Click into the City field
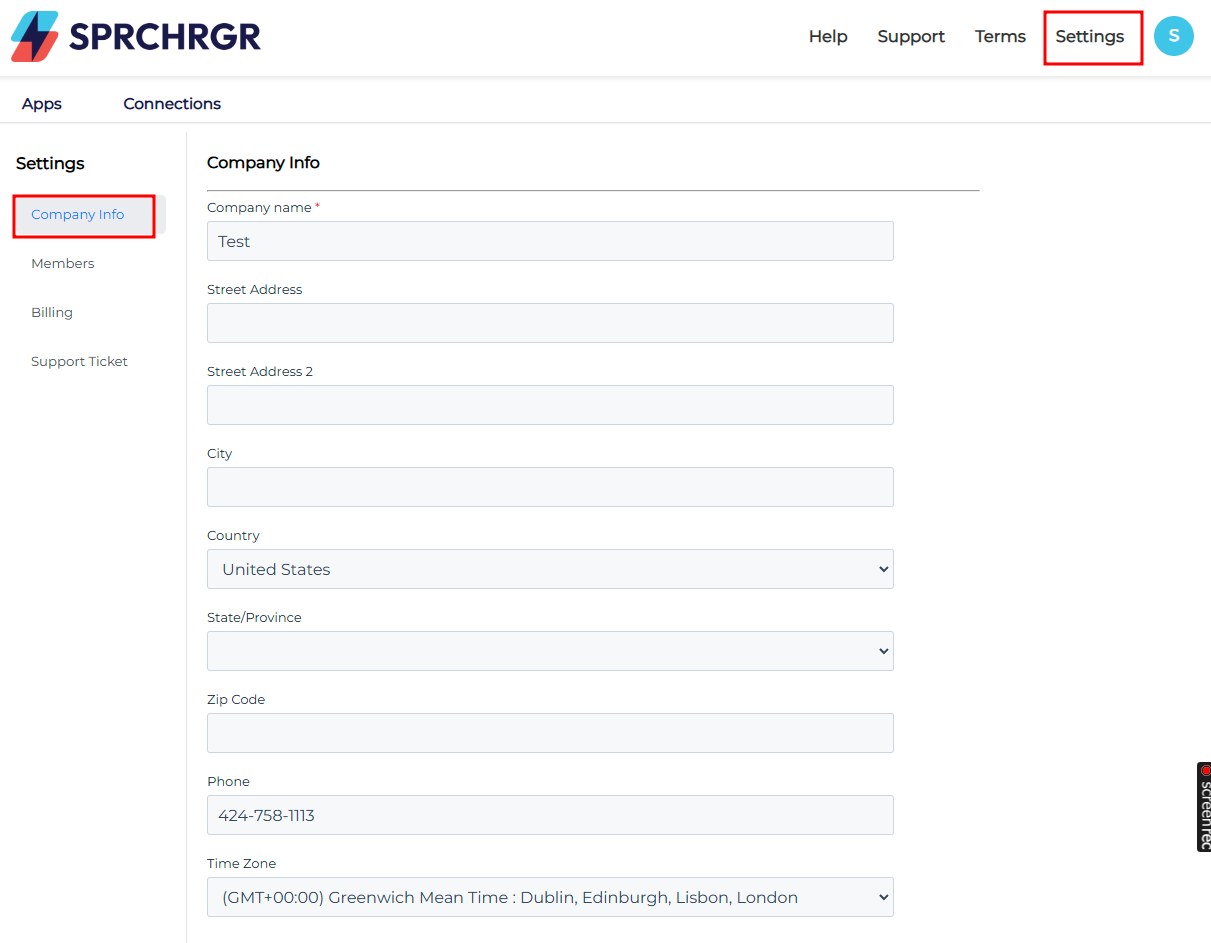The height and width of the screenshot is (943, 1211). pos(550,487)
